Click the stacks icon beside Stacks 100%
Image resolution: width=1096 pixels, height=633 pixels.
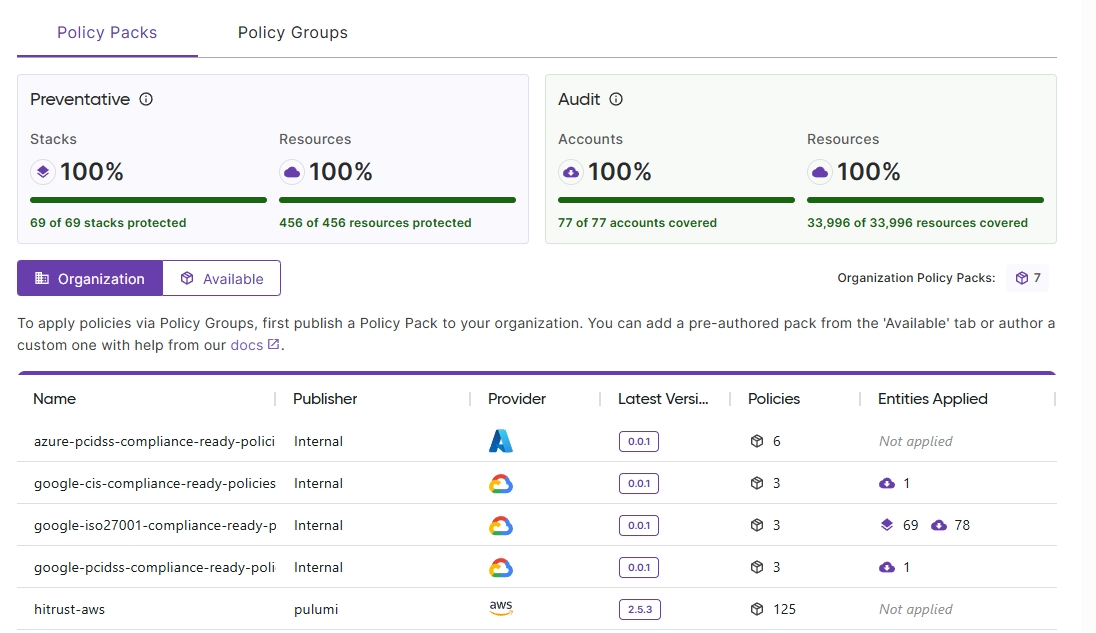(x=42, y=171)
